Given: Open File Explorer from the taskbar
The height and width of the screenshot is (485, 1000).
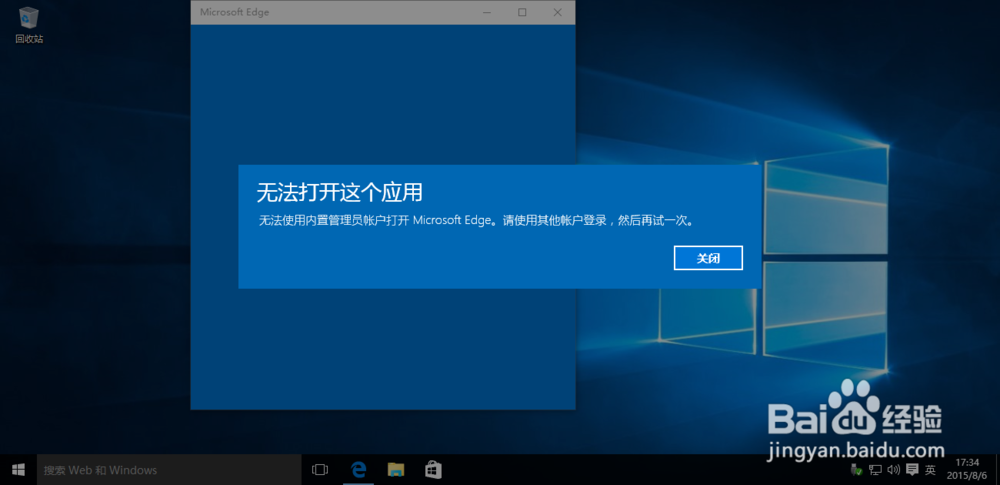Looking at the screenshot, I should (396, 470).
